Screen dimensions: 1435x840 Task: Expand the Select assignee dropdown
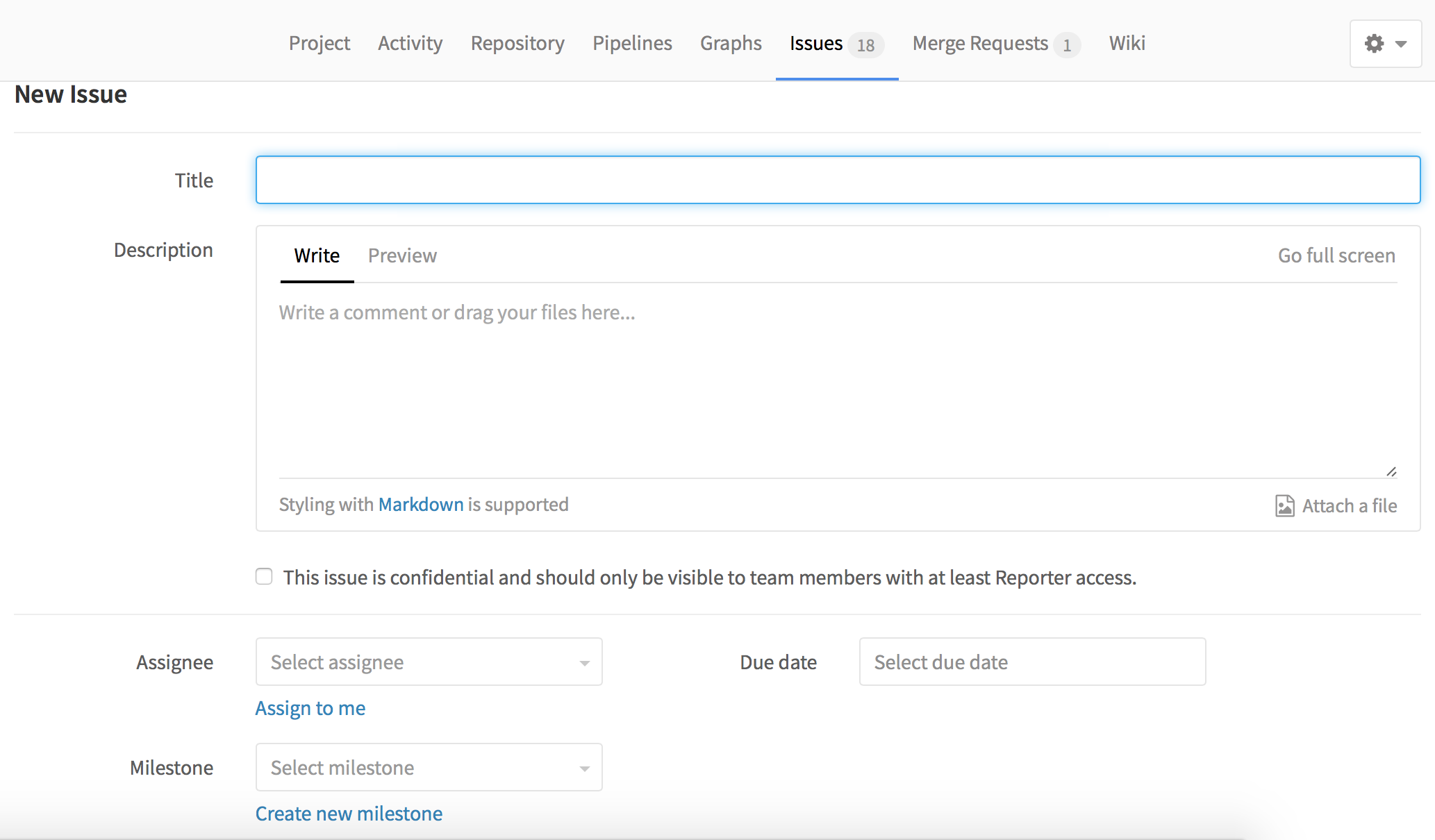[429, 662]
